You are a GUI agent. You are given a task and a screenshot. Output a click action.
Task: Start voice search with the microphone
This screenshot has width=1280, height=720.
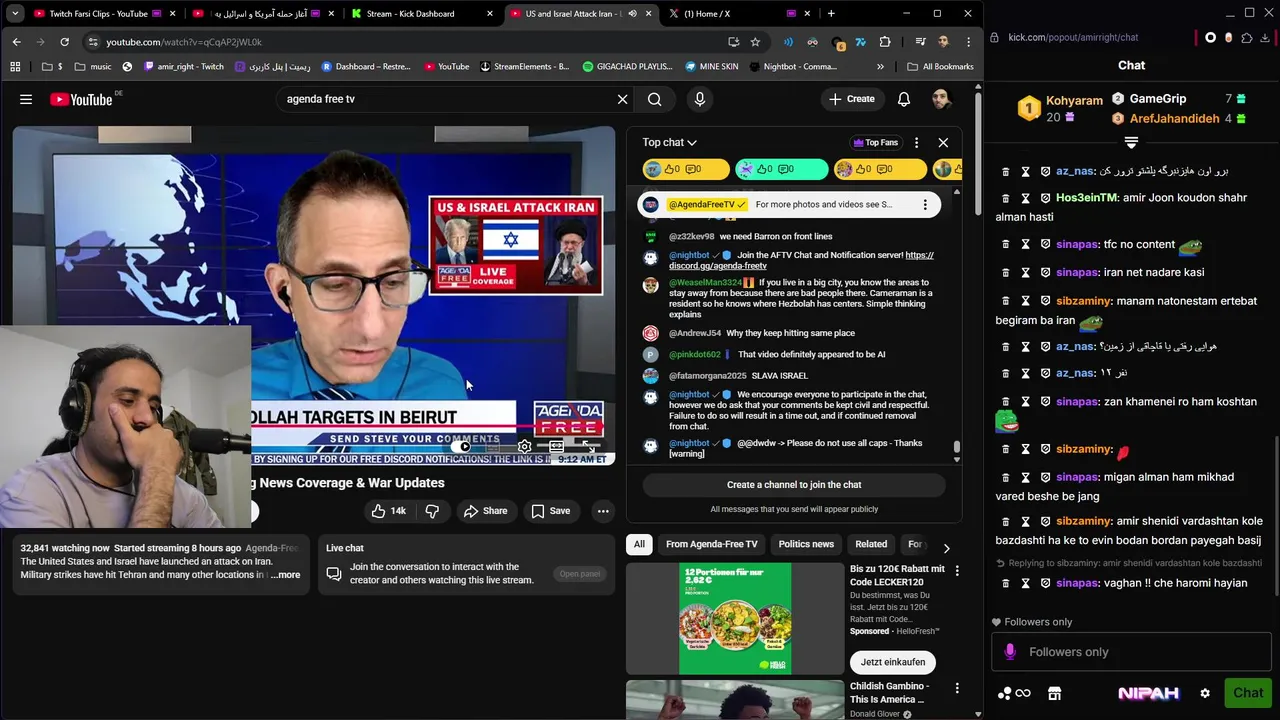coord(700,99)
